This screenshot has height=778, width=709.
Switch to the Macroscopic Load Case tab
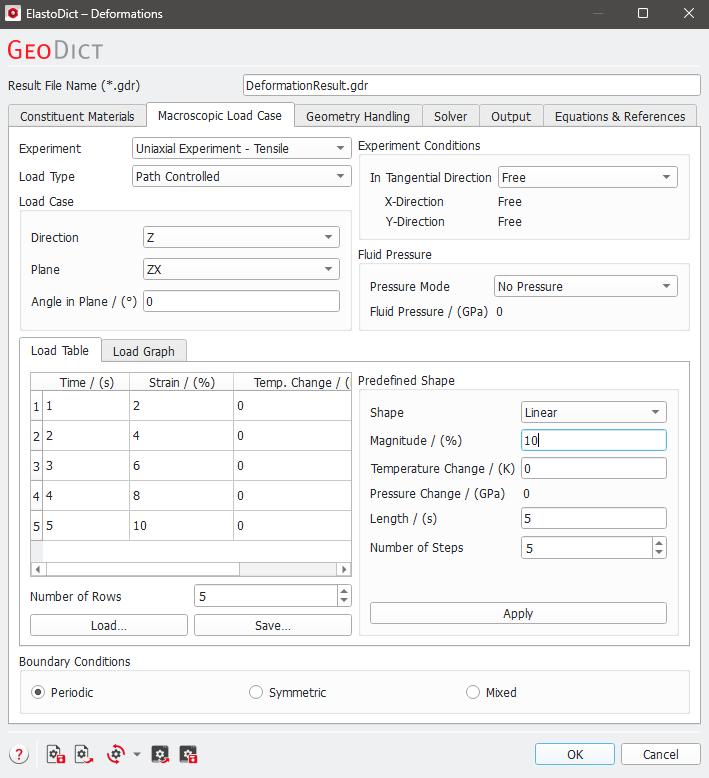pyautogui.click(x=220, y=115)
